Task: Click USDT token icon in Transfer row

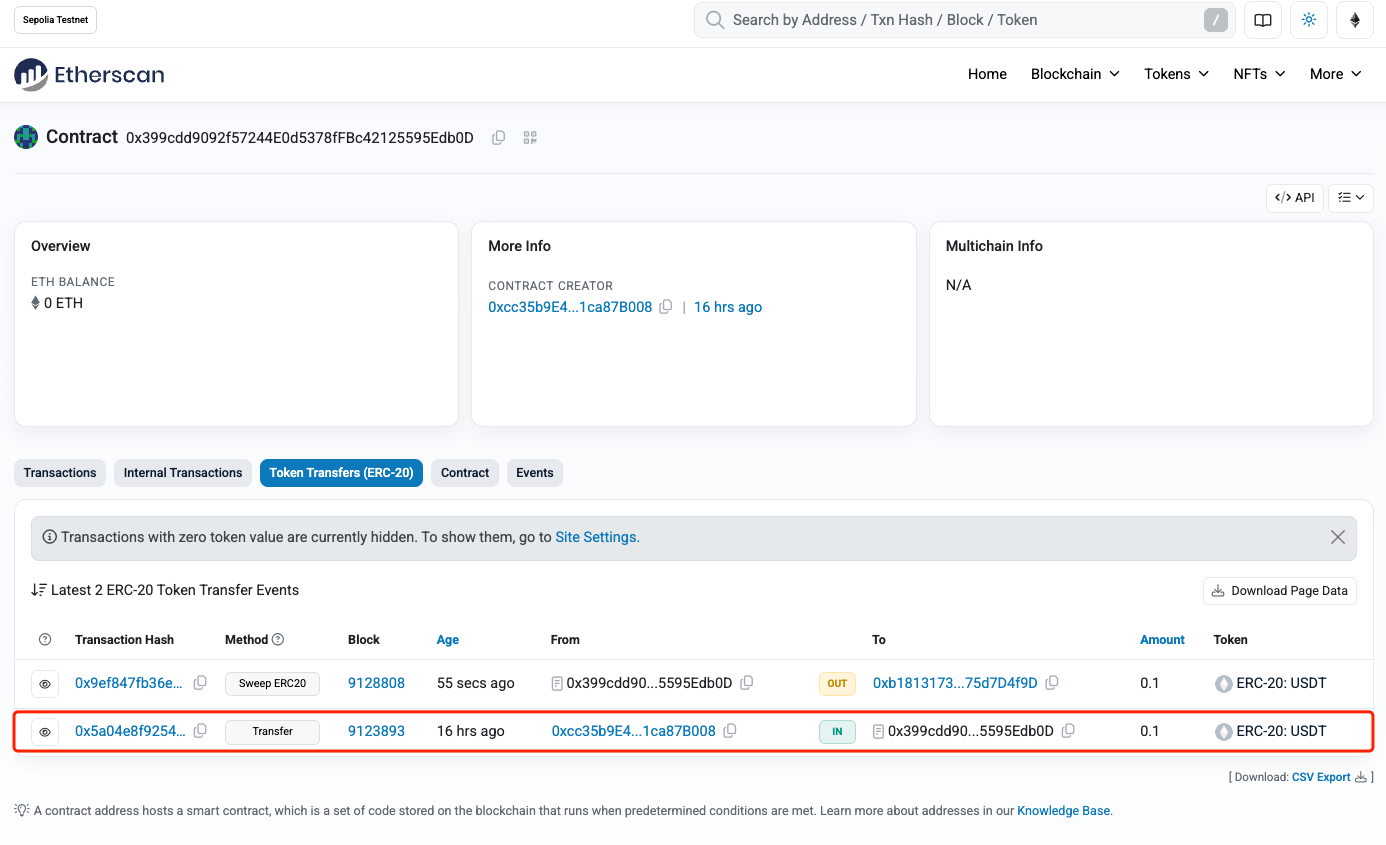Action: click(1223, 732)
